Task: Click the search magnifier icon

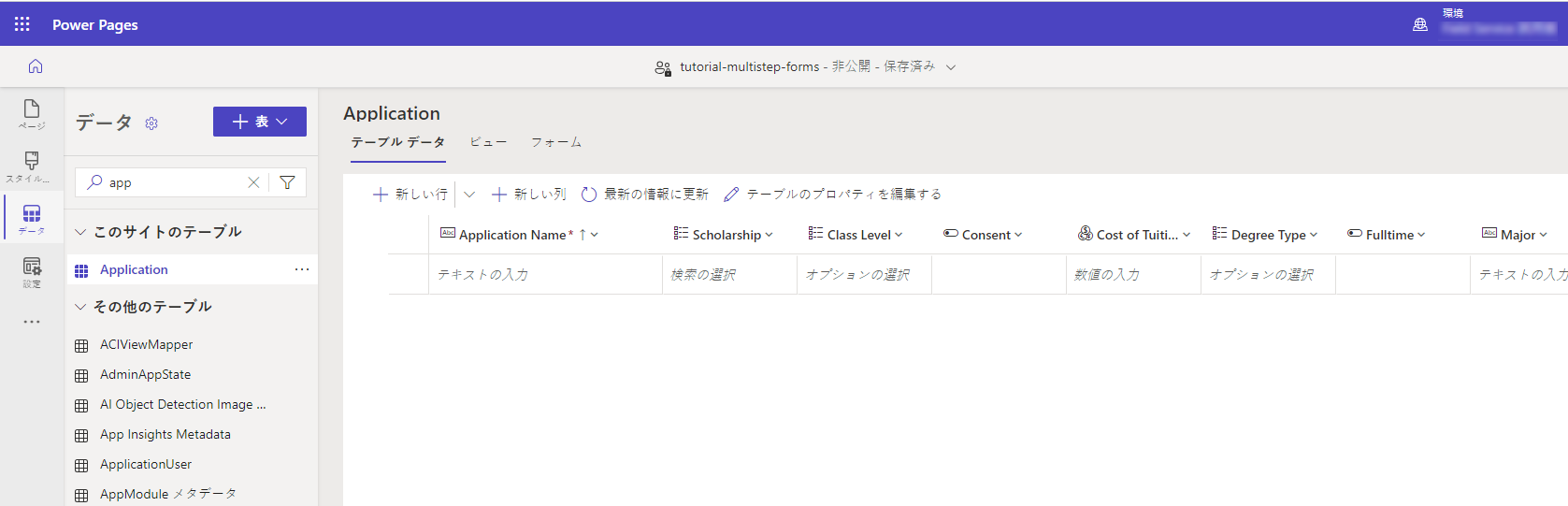Action: 94,182
